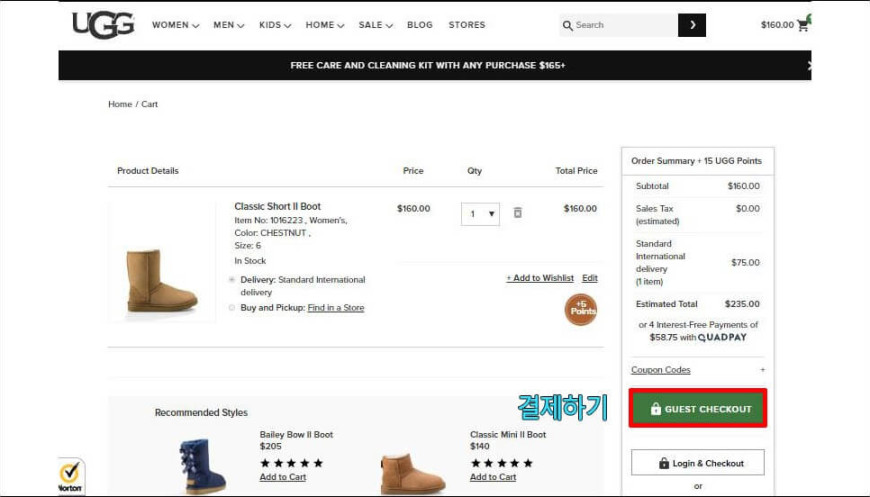This screenshot has height=497, width=870.
Task: Add the boot to Wishlist
Action: pyautogui.click(x=540, y=278)
